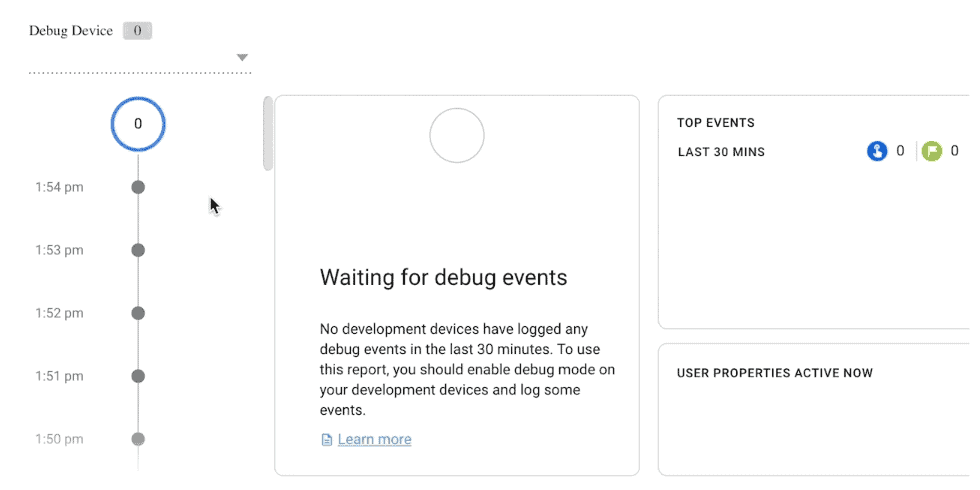Click the Debug Device label

[71, 31]
